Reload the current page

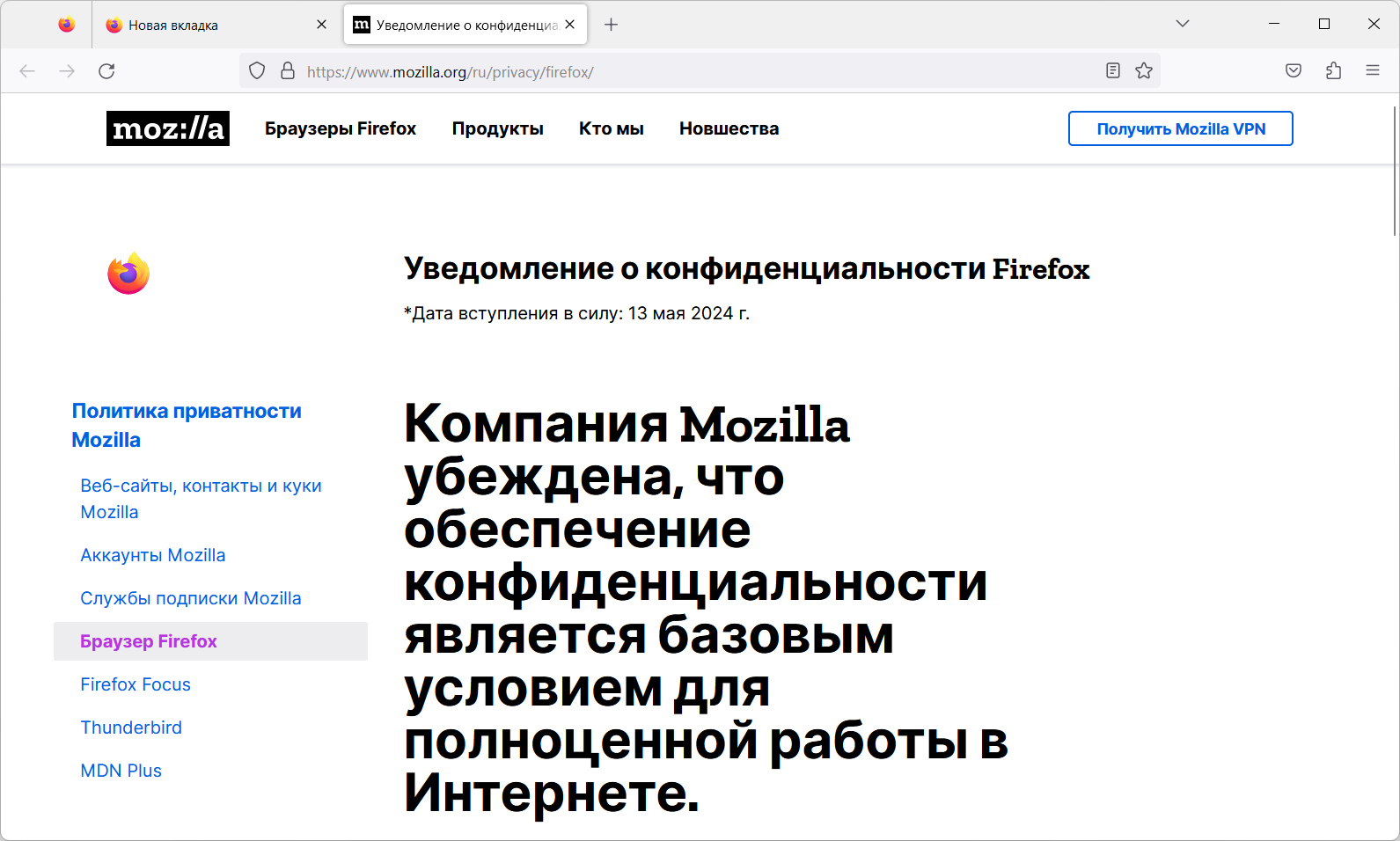[106, 71]
